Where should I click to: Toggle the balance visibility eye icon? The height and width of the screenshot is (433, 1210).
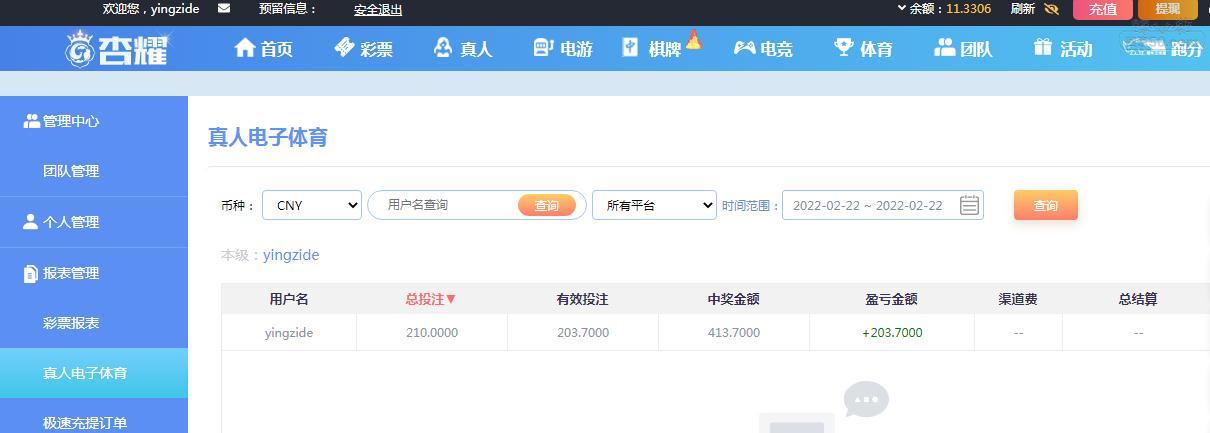click(1051, 9)
